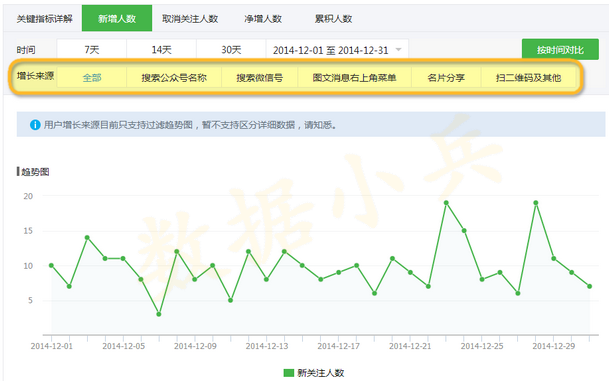Image resolution: width=609 pixels, height=381 pixels.
Task: Click x-axis label 2014-12-13
Action: coord(267,346)
